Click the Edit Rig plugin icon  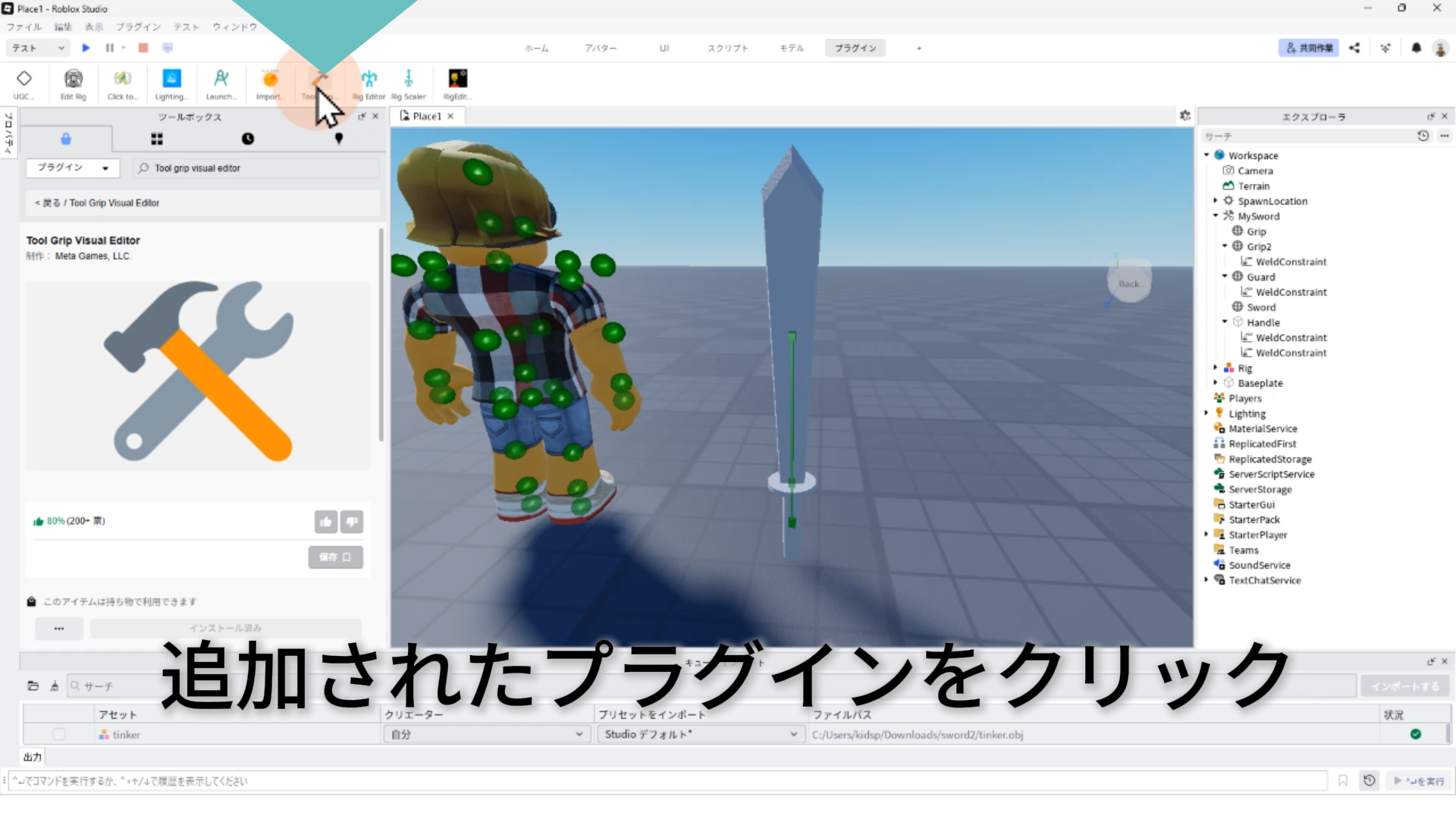(74, 80)
